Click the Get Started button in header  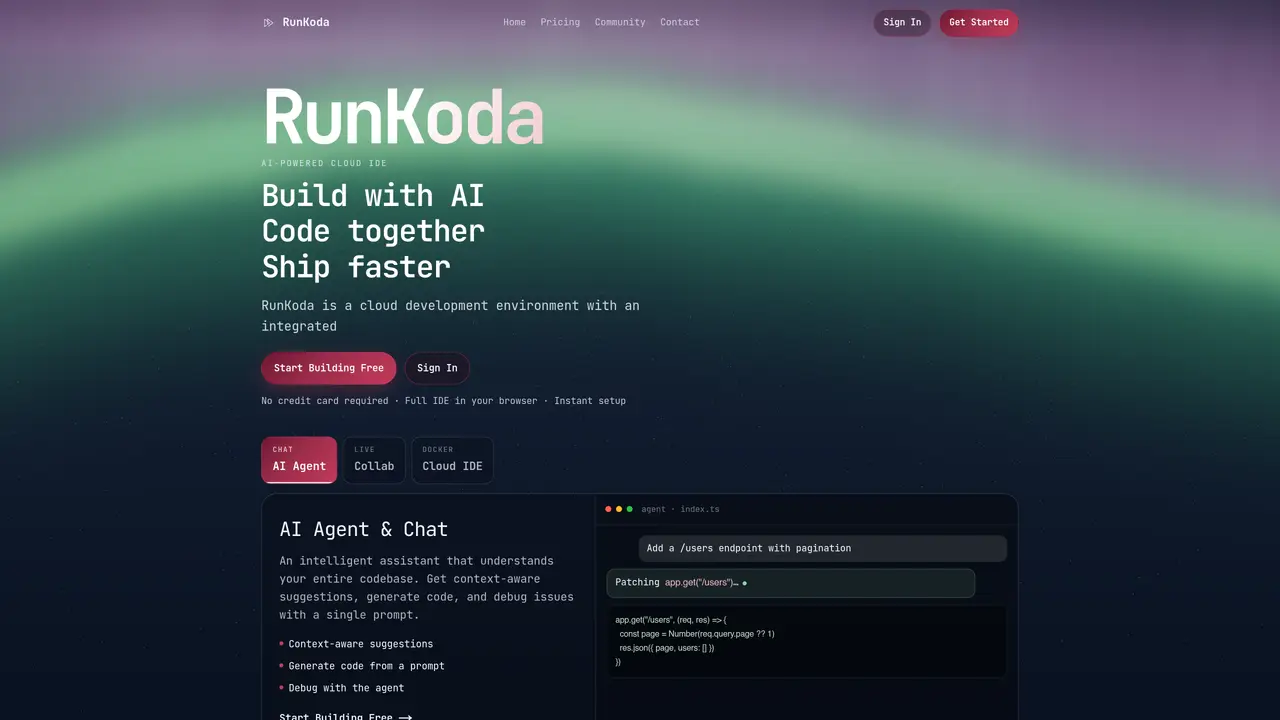(x=978, y=22)
